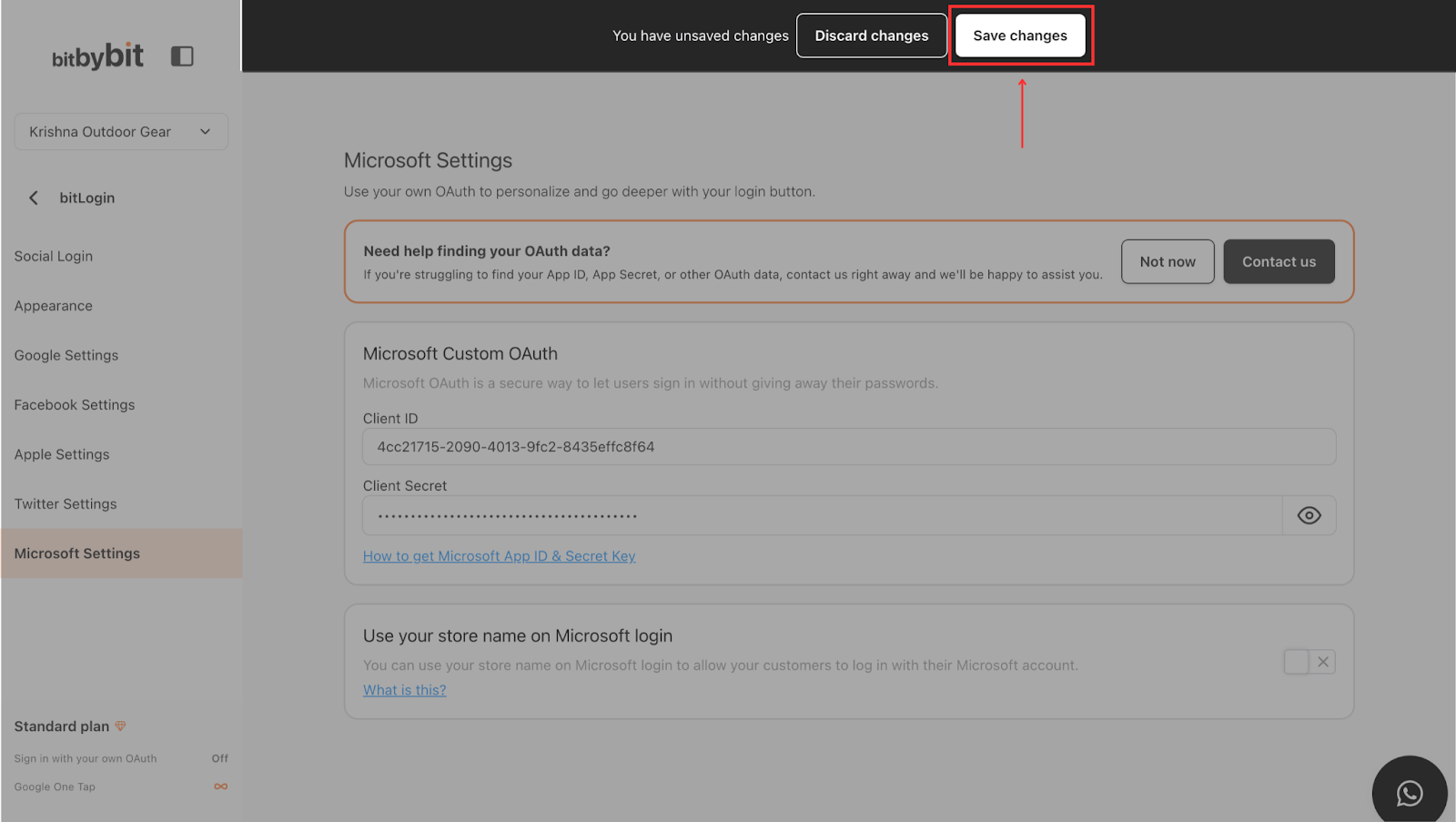Click the Client ID input field
Screen dimensions: 1456x822
click(849, 447)
